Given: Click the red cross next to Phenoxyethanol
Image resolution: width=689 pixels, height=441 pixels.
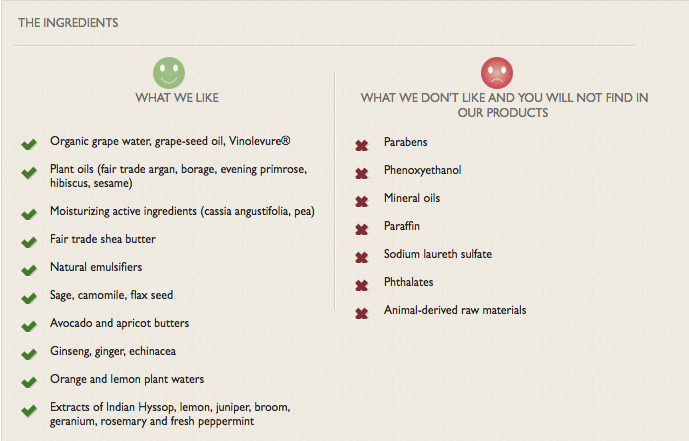Looking at the screenshot, I should click(362, 174).
